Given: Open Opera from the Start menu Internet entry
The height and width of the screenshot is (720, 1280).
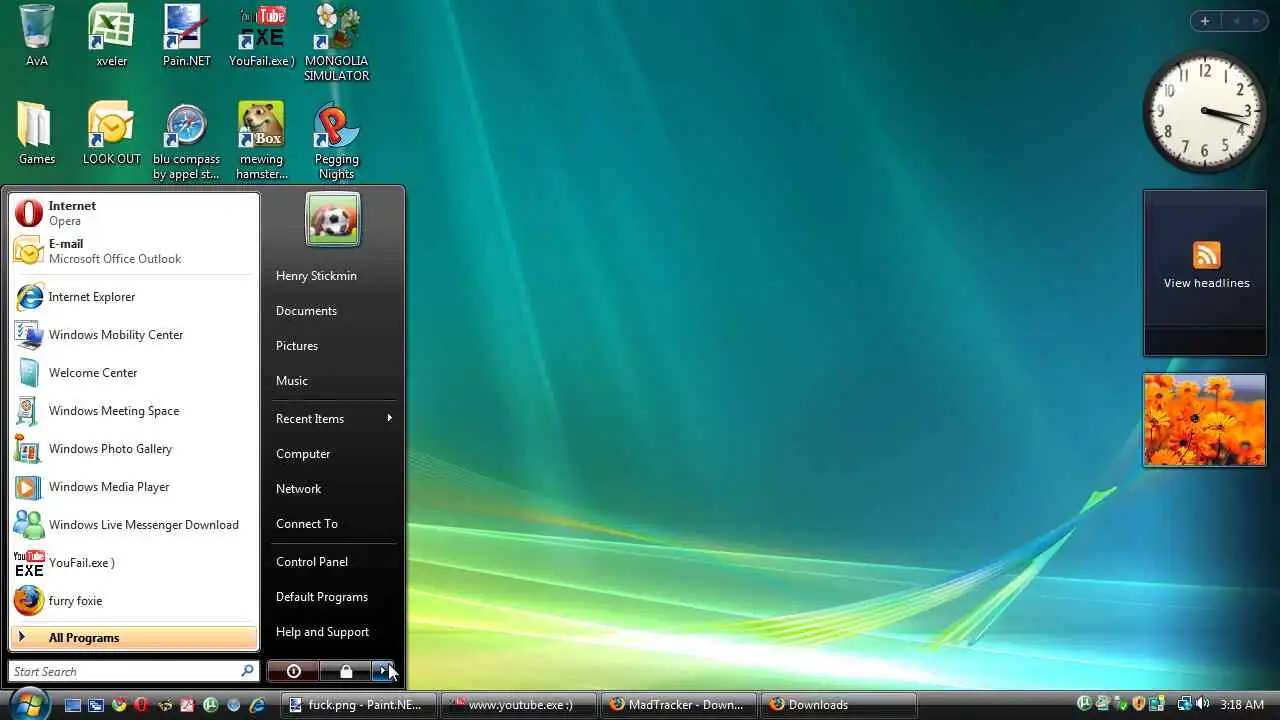Looking at the screenshot, I should [134, 213].
